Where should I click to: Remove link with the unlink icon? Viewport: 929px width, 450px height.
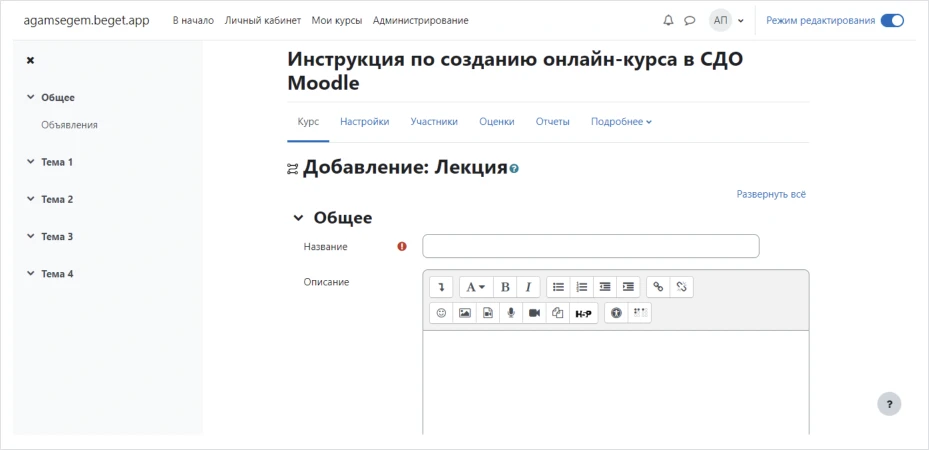681,287
